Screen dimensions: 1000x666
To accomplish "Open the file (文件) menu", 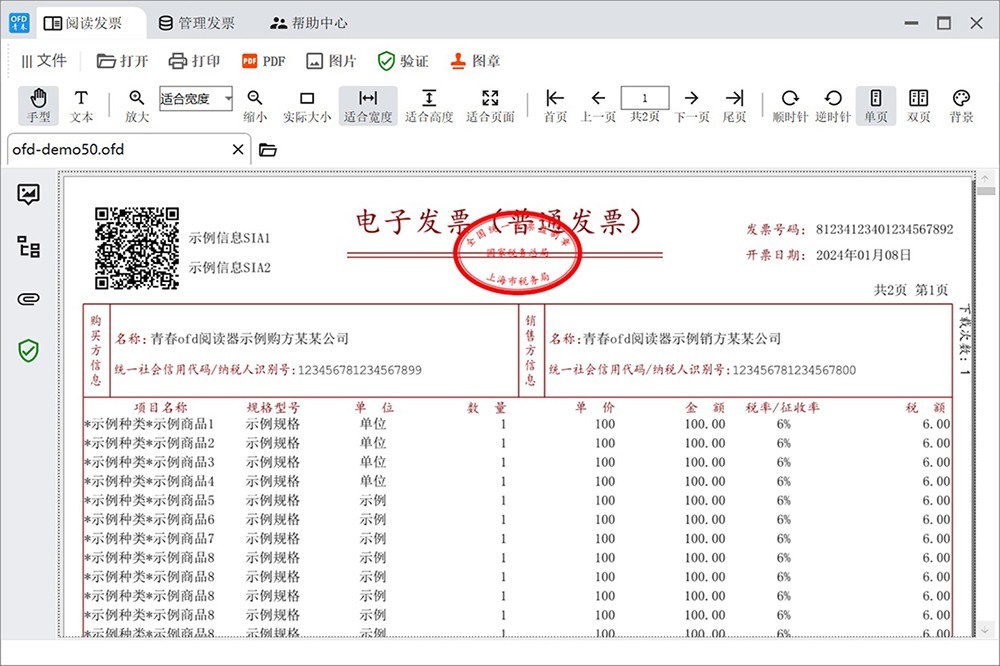I will tap(43, 61).
